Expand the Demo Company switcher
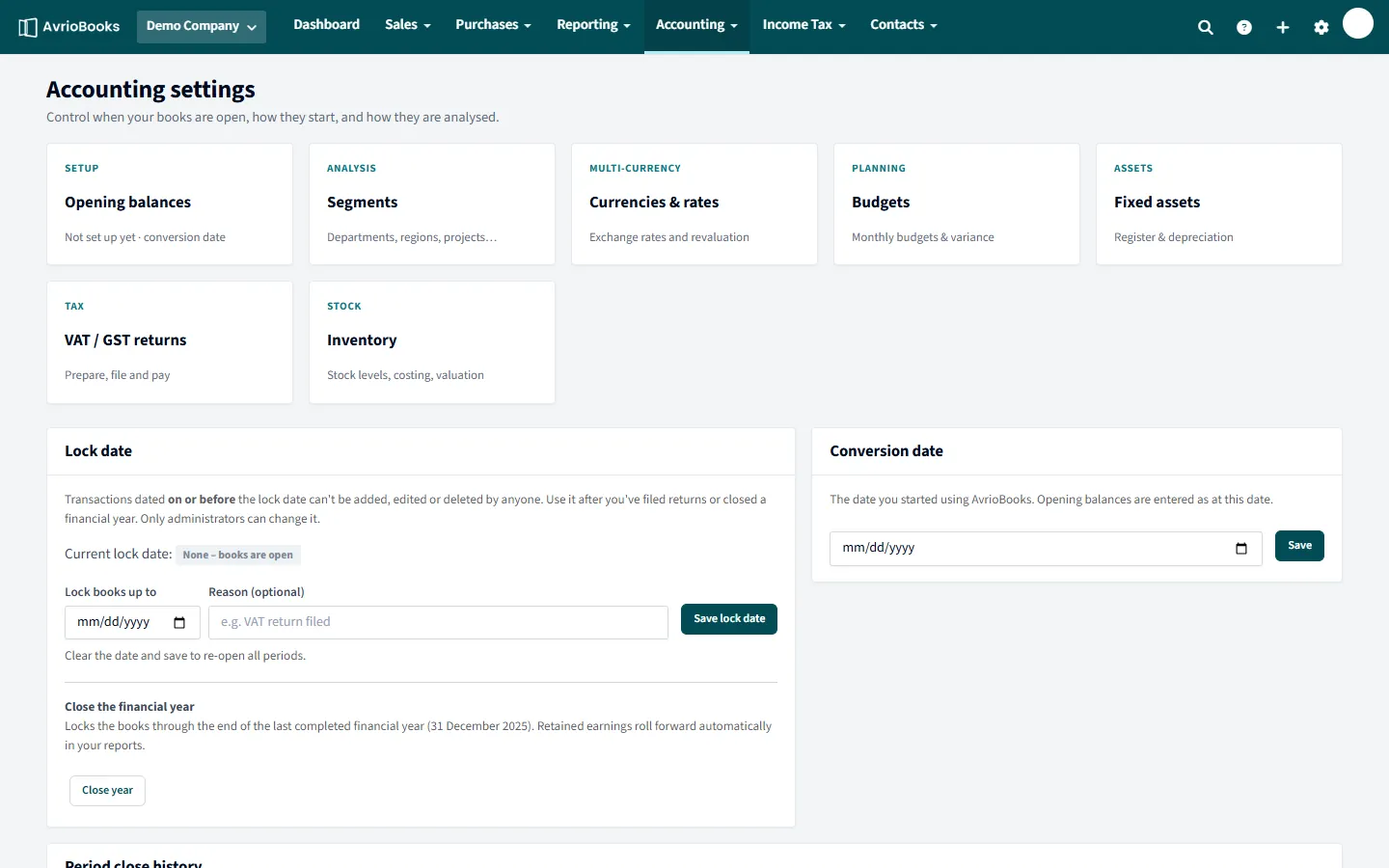 (x=202, y=26)
